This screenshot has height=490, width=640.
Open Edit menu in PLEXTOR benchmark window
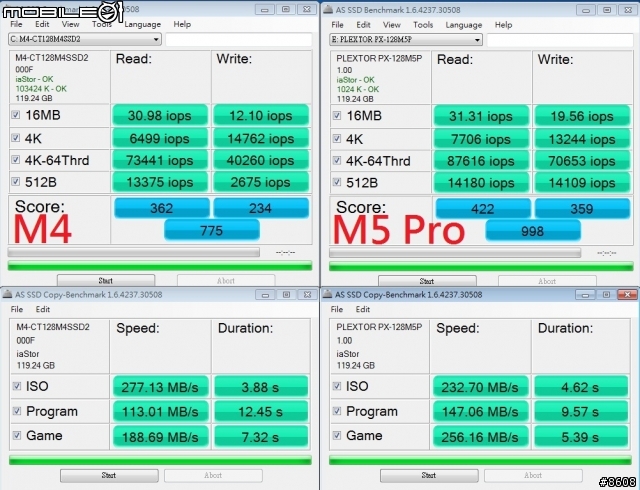coord(363,24)
